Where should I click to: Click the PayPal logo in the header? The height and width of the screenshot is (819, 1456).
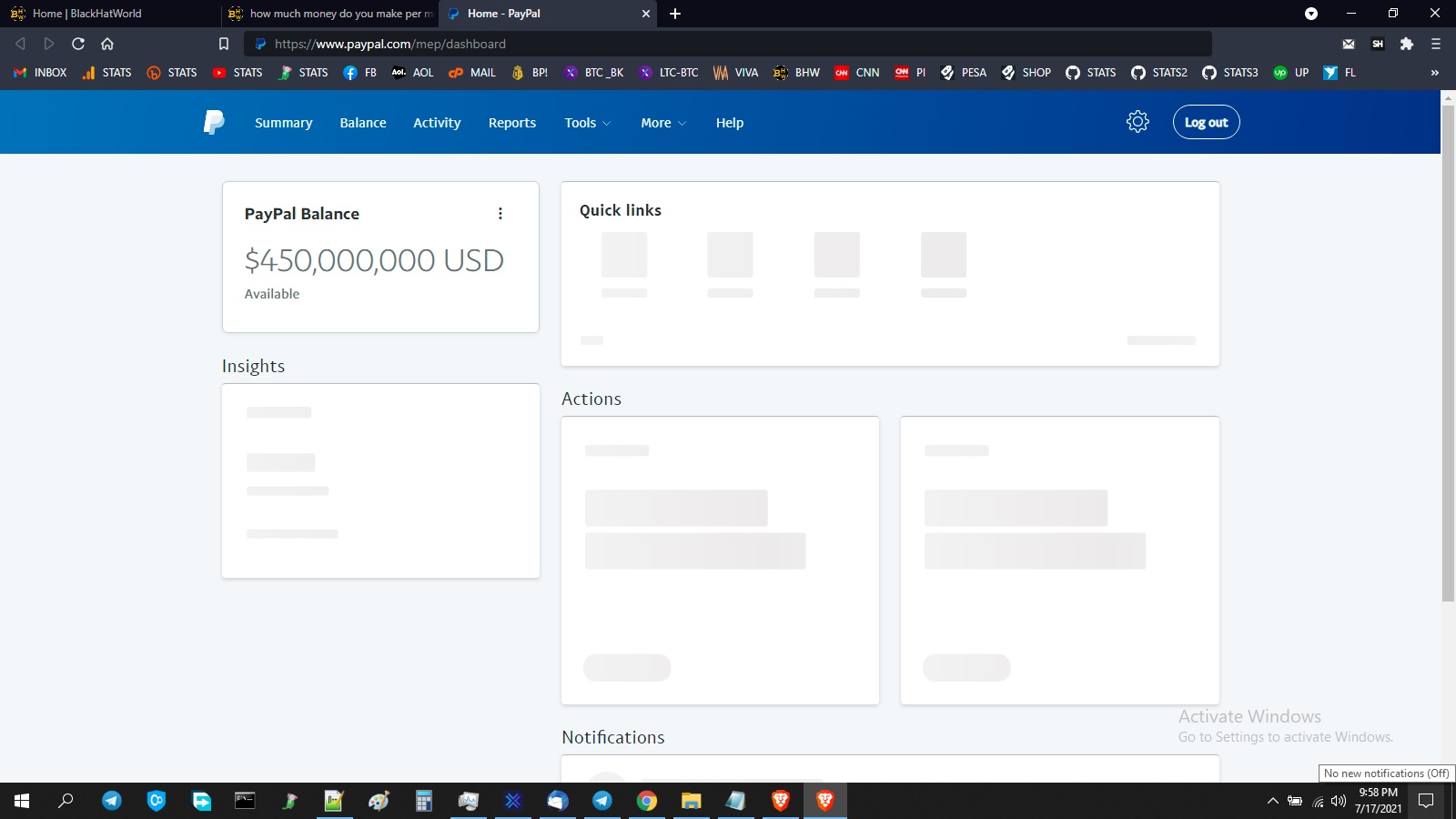(214, 122)
